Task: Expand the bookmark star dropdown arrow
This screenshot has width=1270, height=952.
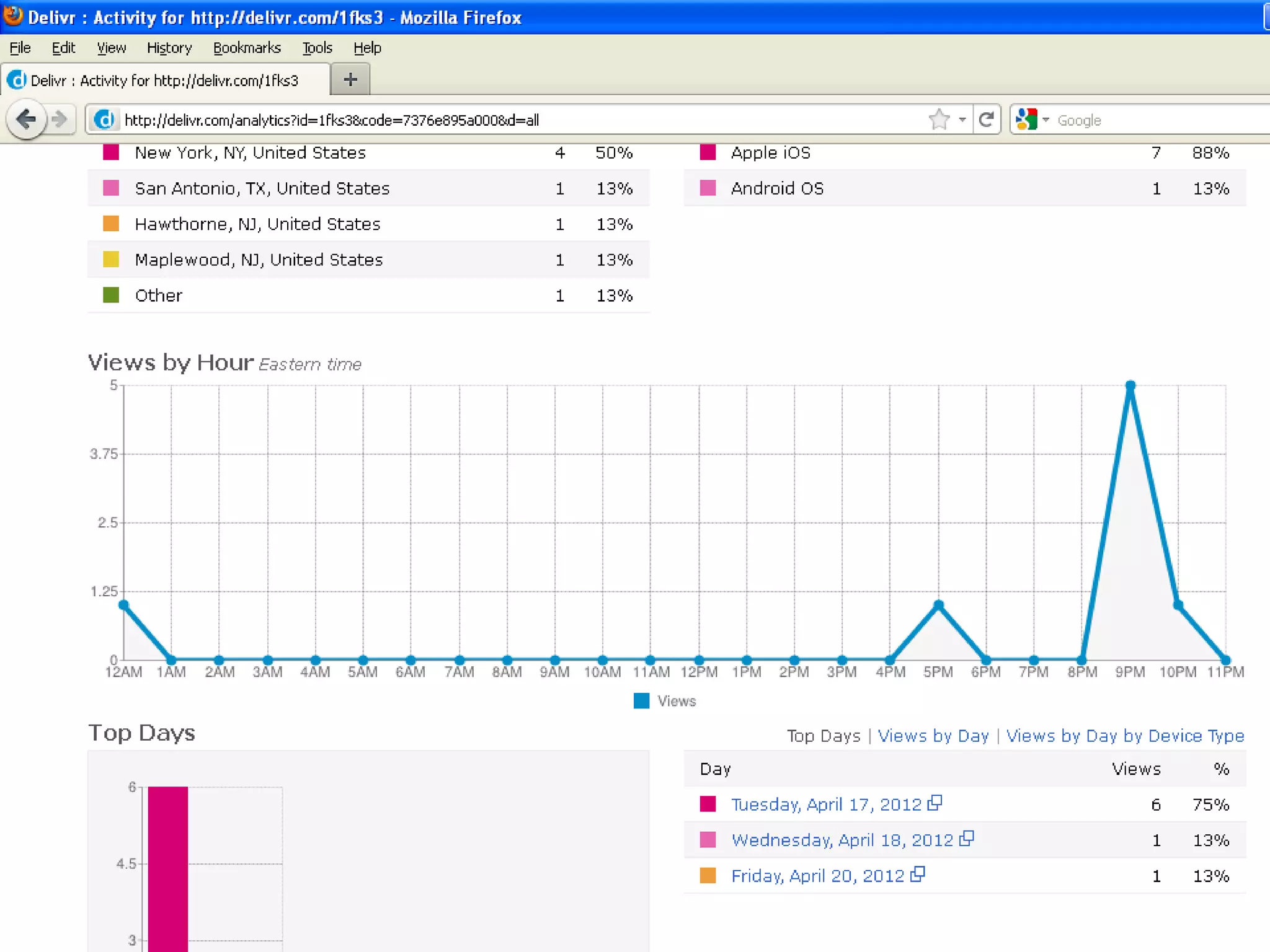Action: coord(962,119)
